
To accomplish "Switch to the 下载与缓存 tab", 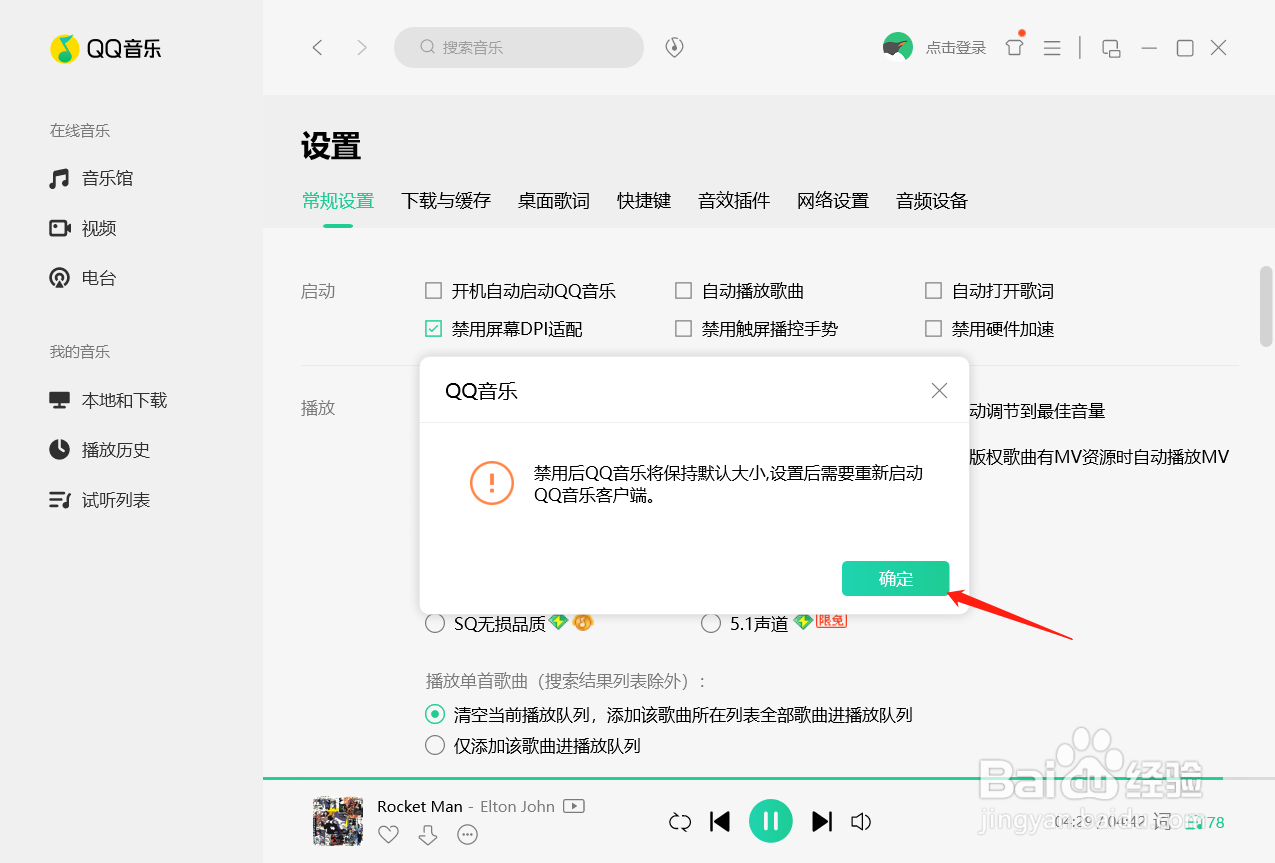I will 446,200.
